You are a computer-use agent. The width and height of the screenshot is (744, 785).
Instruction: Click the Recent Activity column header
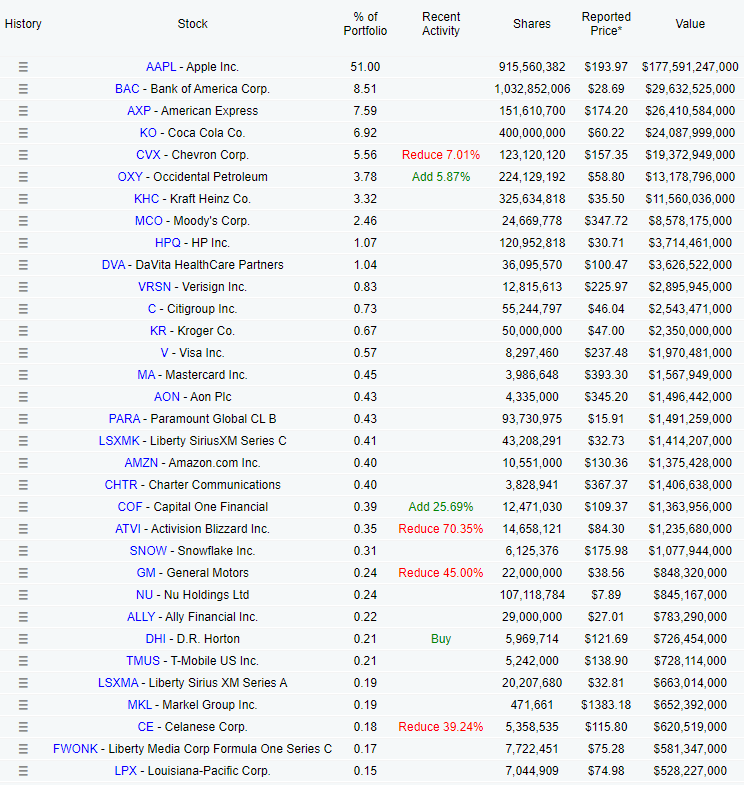pyautogui.click(x=441, y=24)
